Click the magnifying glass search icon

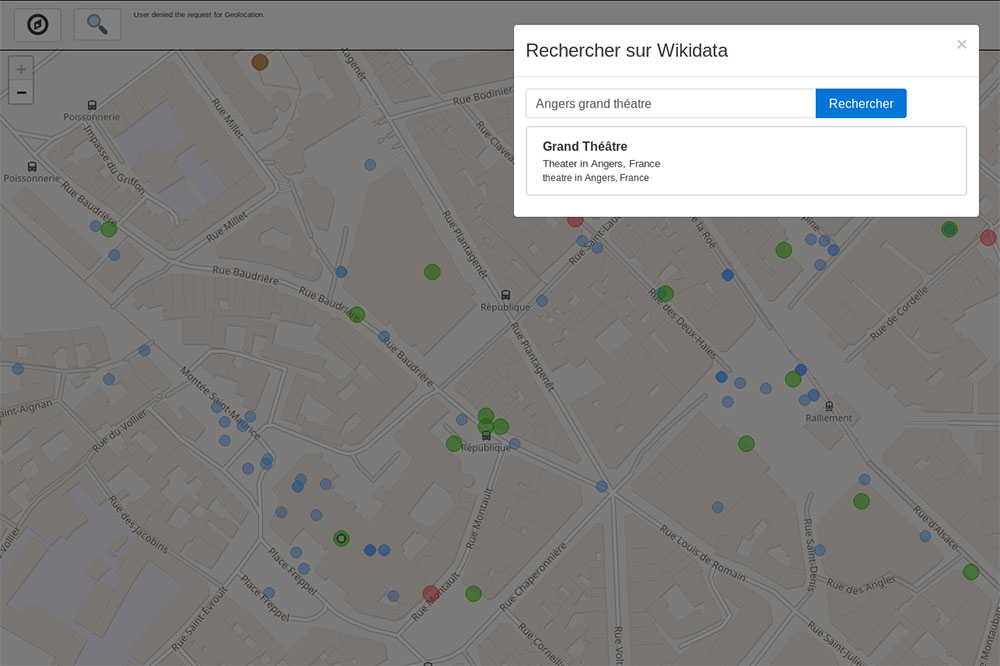pyautogui.click(x=97, y=25)
